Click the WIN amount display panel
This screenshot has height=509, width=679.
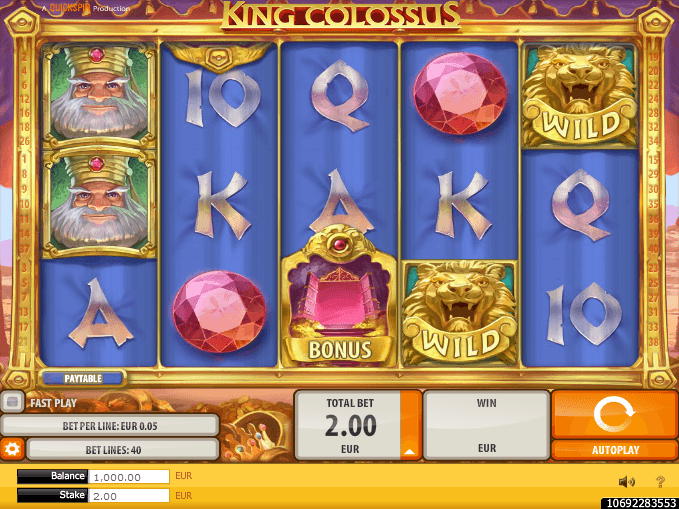pos(486,425)
